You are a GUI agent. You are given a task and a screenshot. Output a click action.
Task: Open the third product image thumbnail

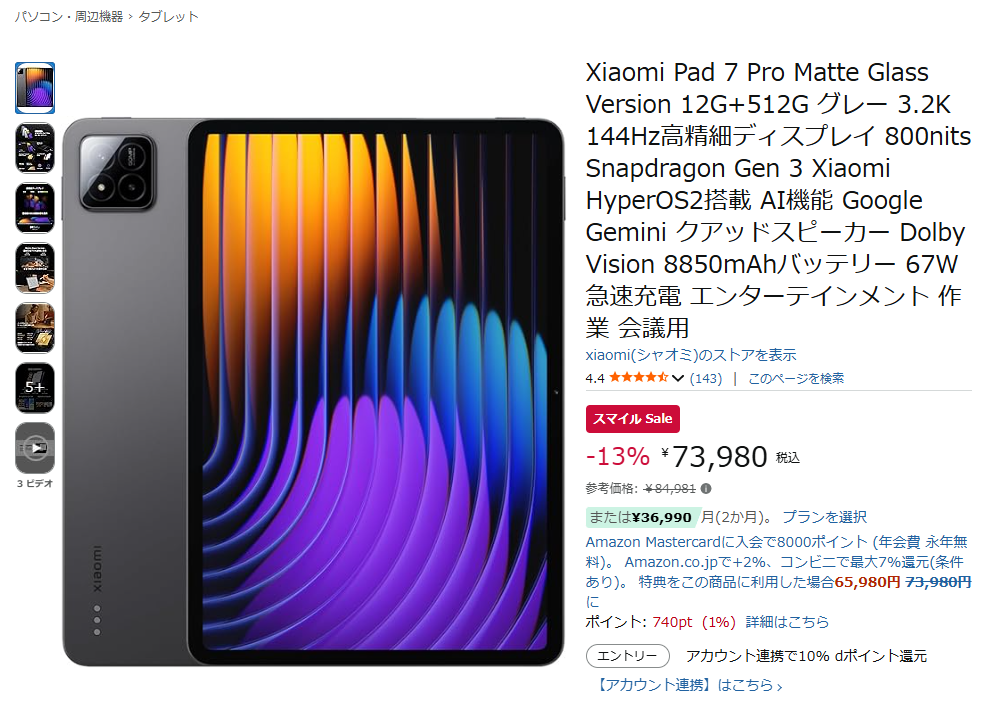coord(35,208)
